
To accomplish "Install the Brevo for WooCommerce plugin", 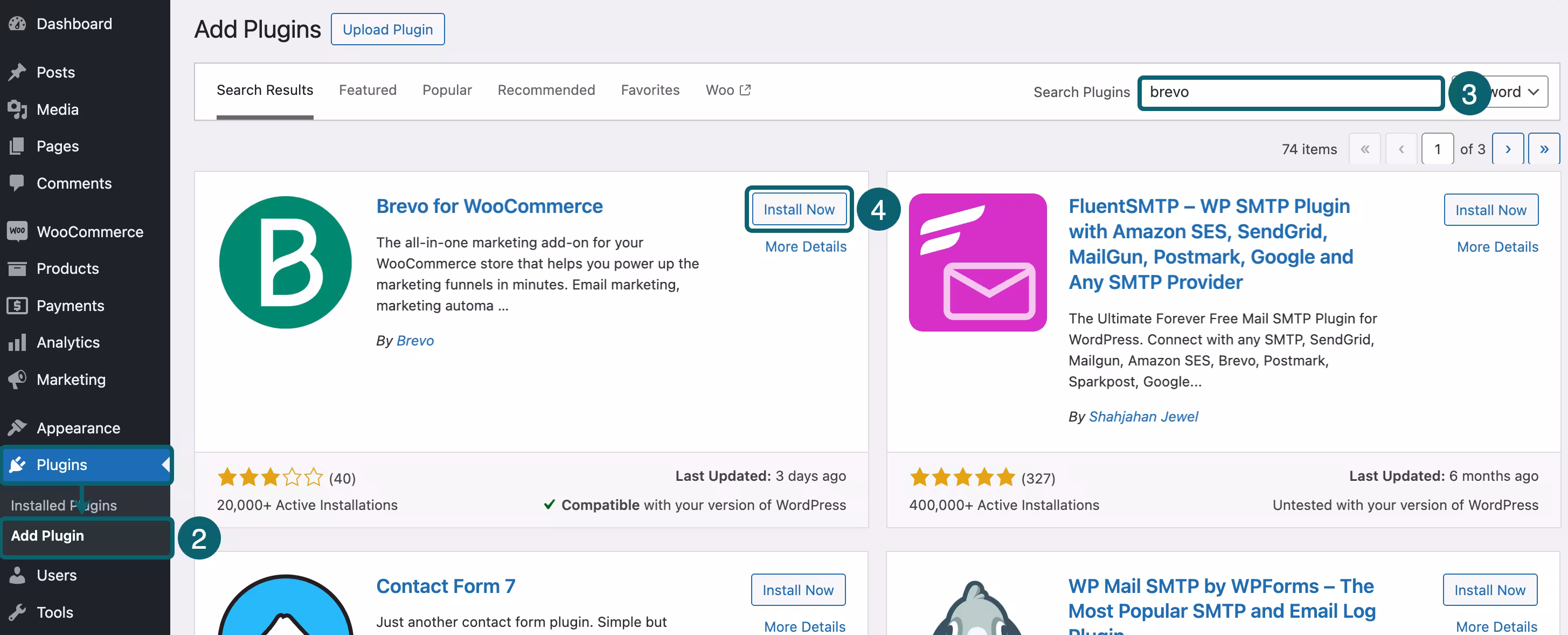I will click(x=799, y=210).
